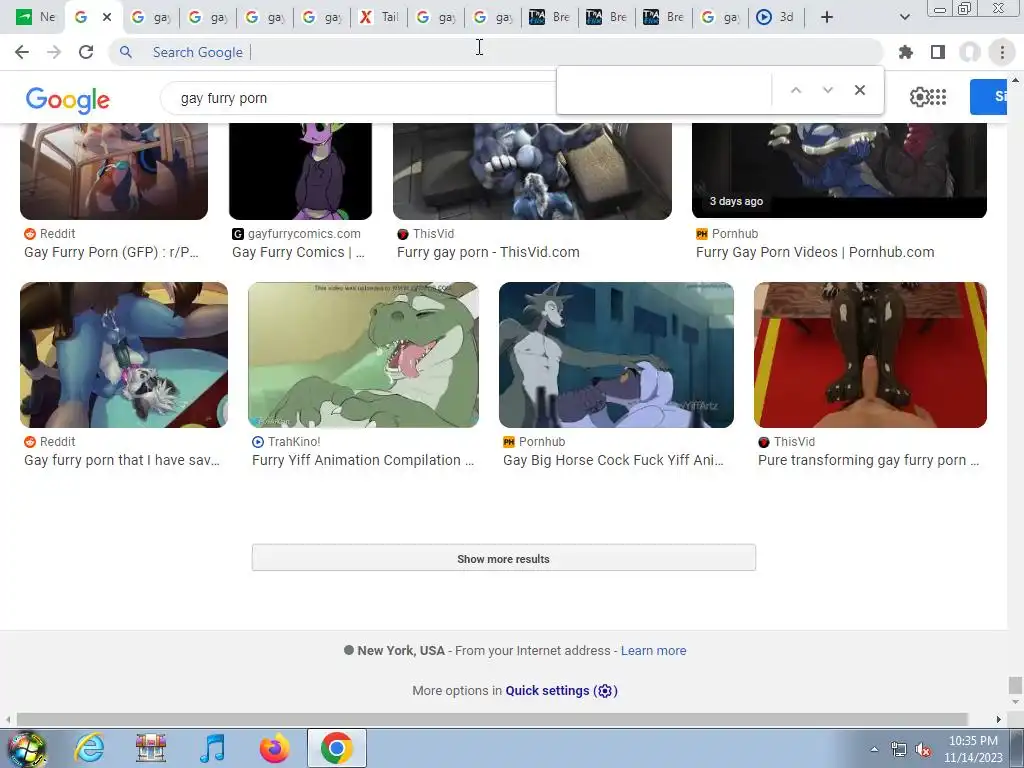
Task: Open the Chrome extensions puzzle icon
Action: [x=906, y=52]
